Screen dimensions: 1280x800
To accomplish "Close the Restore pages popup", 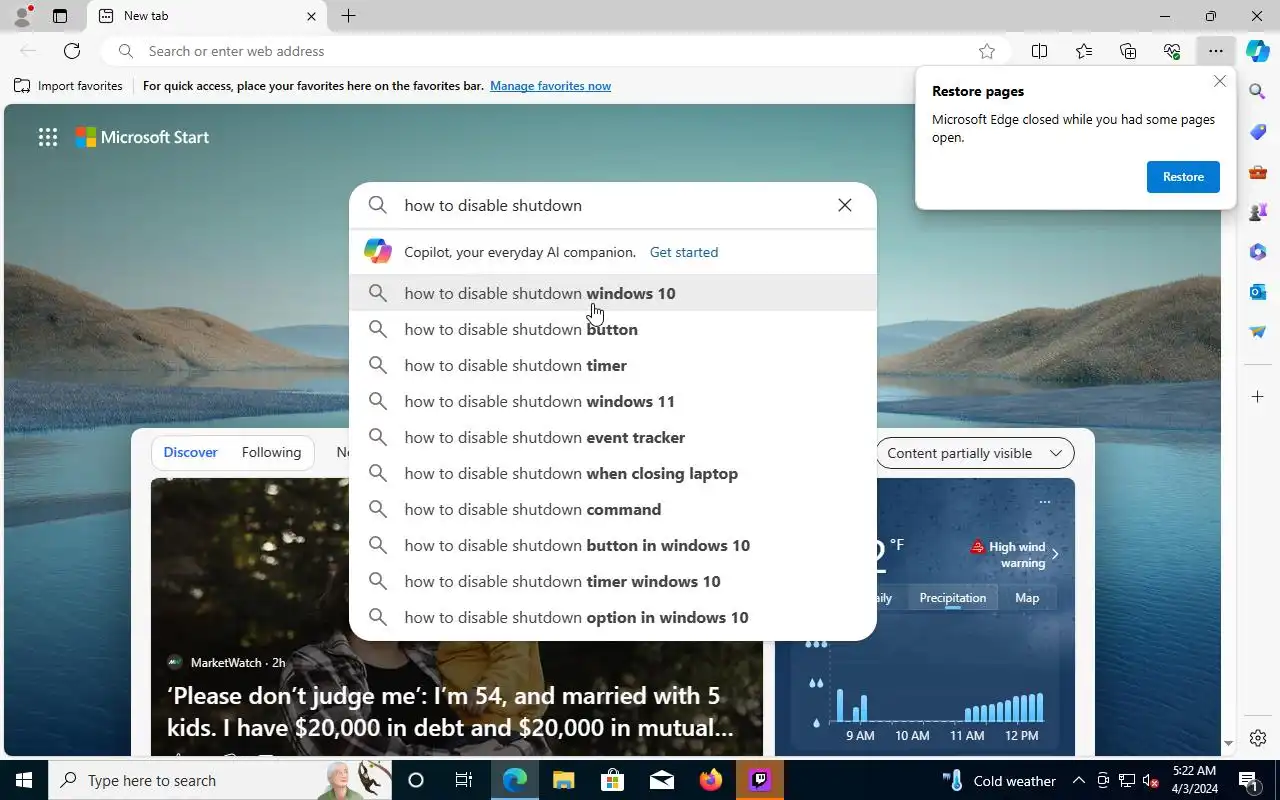I will pos(1219,81).
